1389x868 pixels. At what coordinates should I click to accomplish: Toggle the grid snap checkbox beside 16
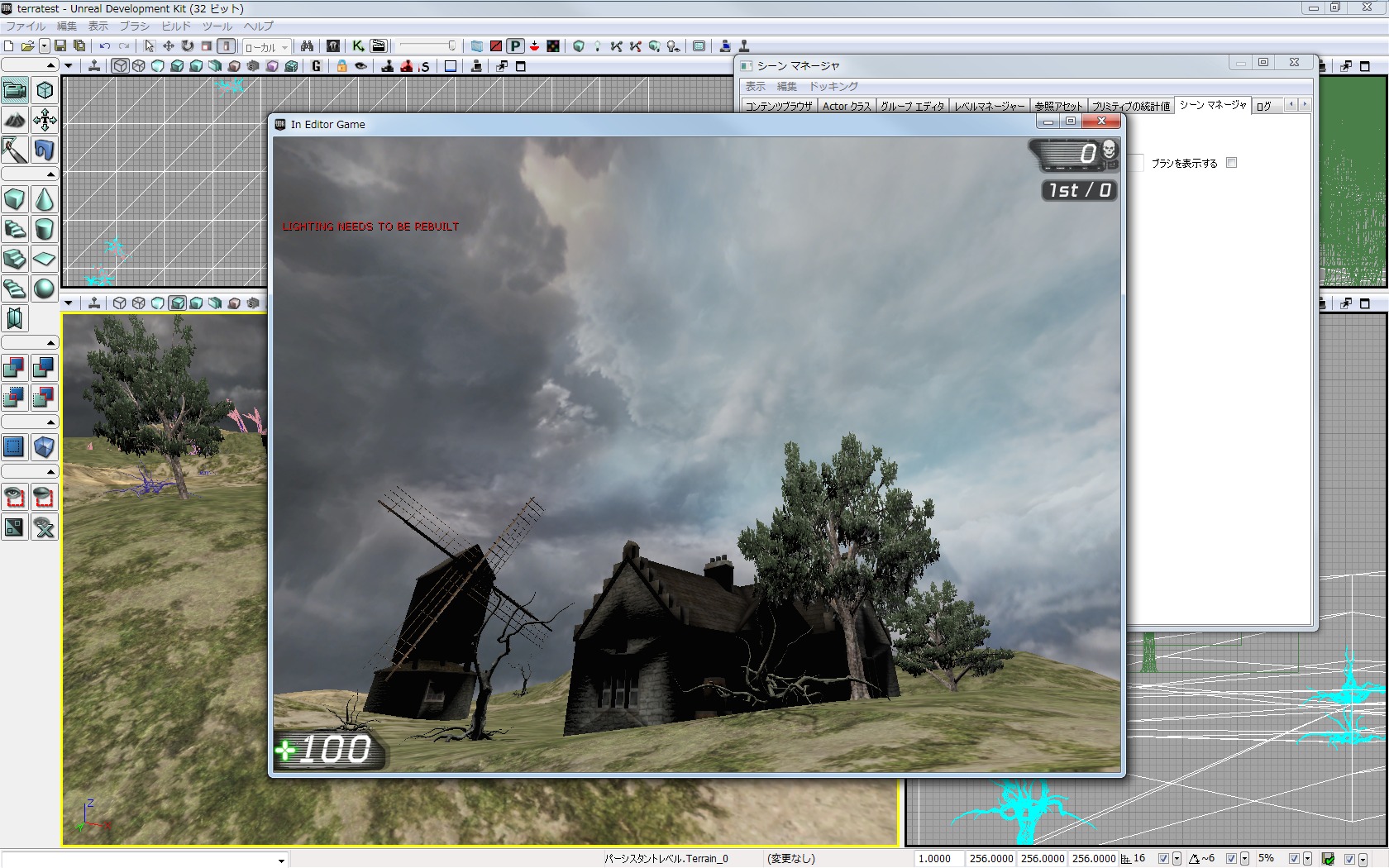coord(1163,859)
